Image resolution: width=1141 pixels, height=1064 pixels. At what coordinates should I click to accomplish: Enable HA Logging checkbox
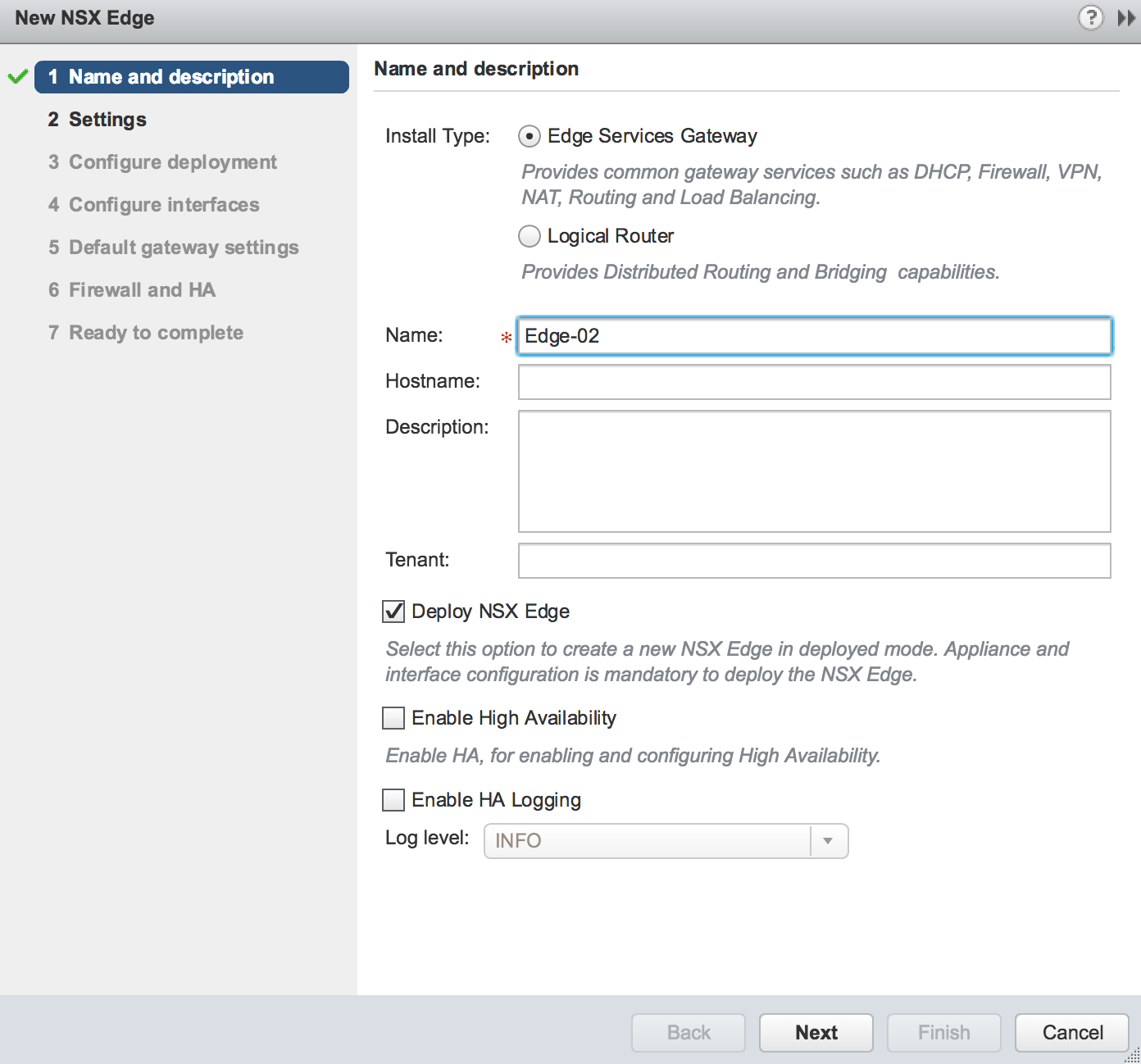(x=393, y=800)
